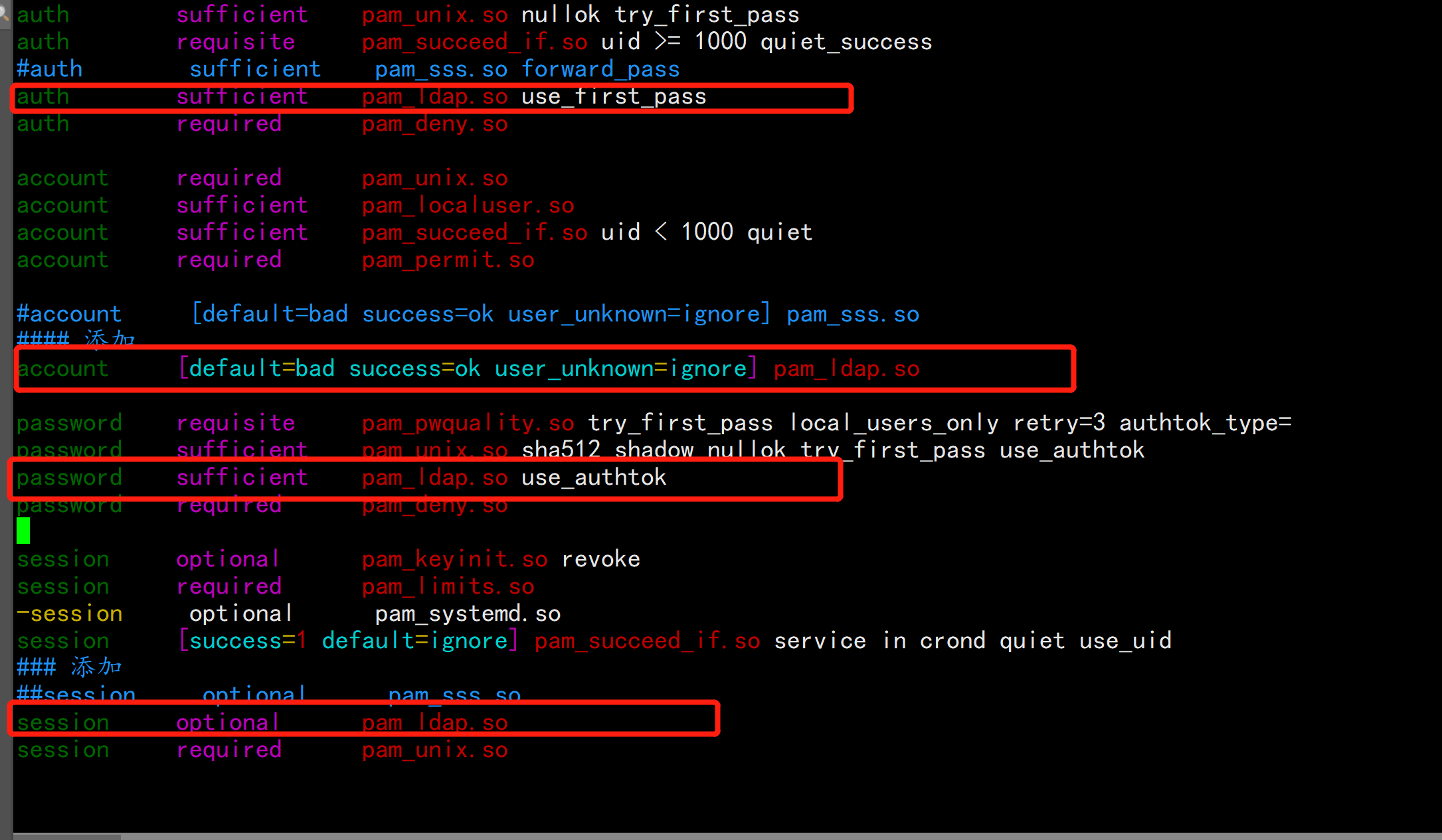
Task: Click 'pam_limits.so' text
Action: [x=448, y=587]
